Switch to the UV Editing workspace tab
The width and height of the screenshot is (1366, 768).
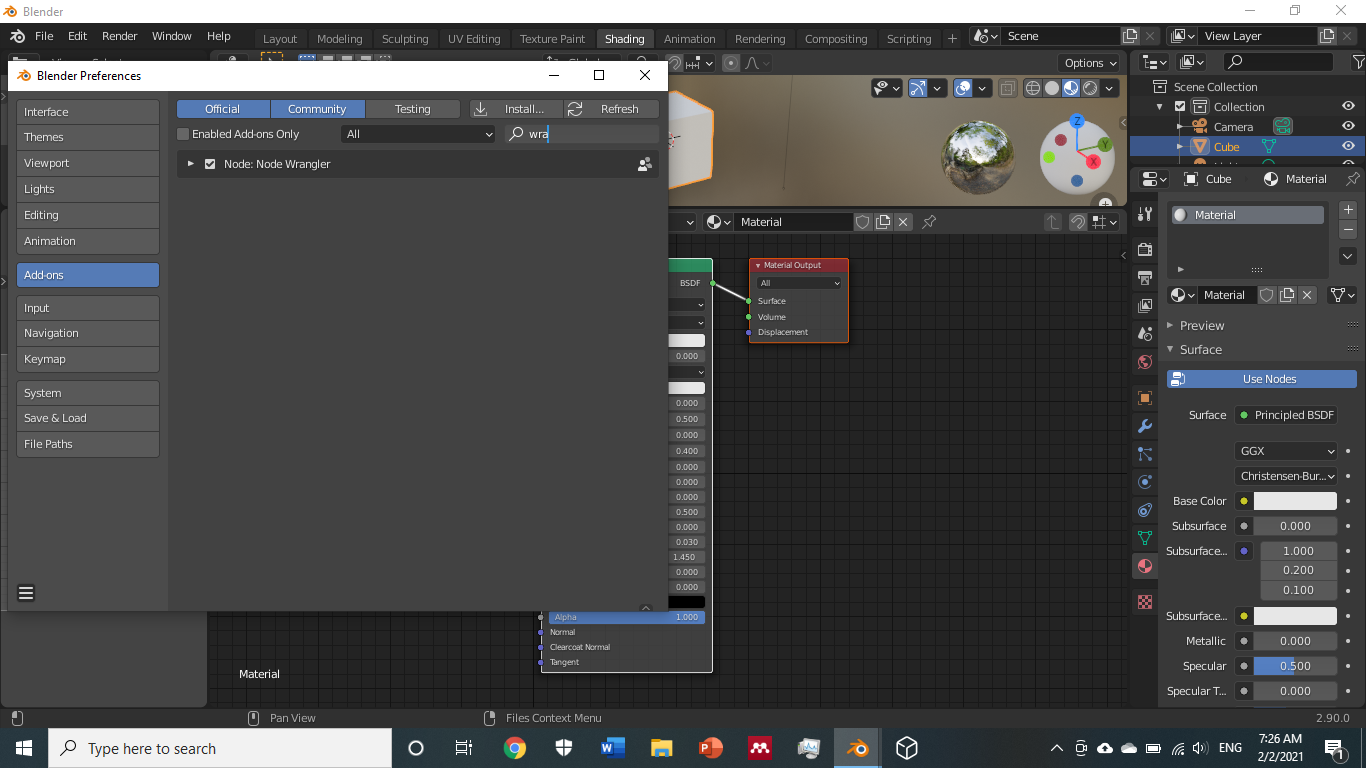coord(474,39)
